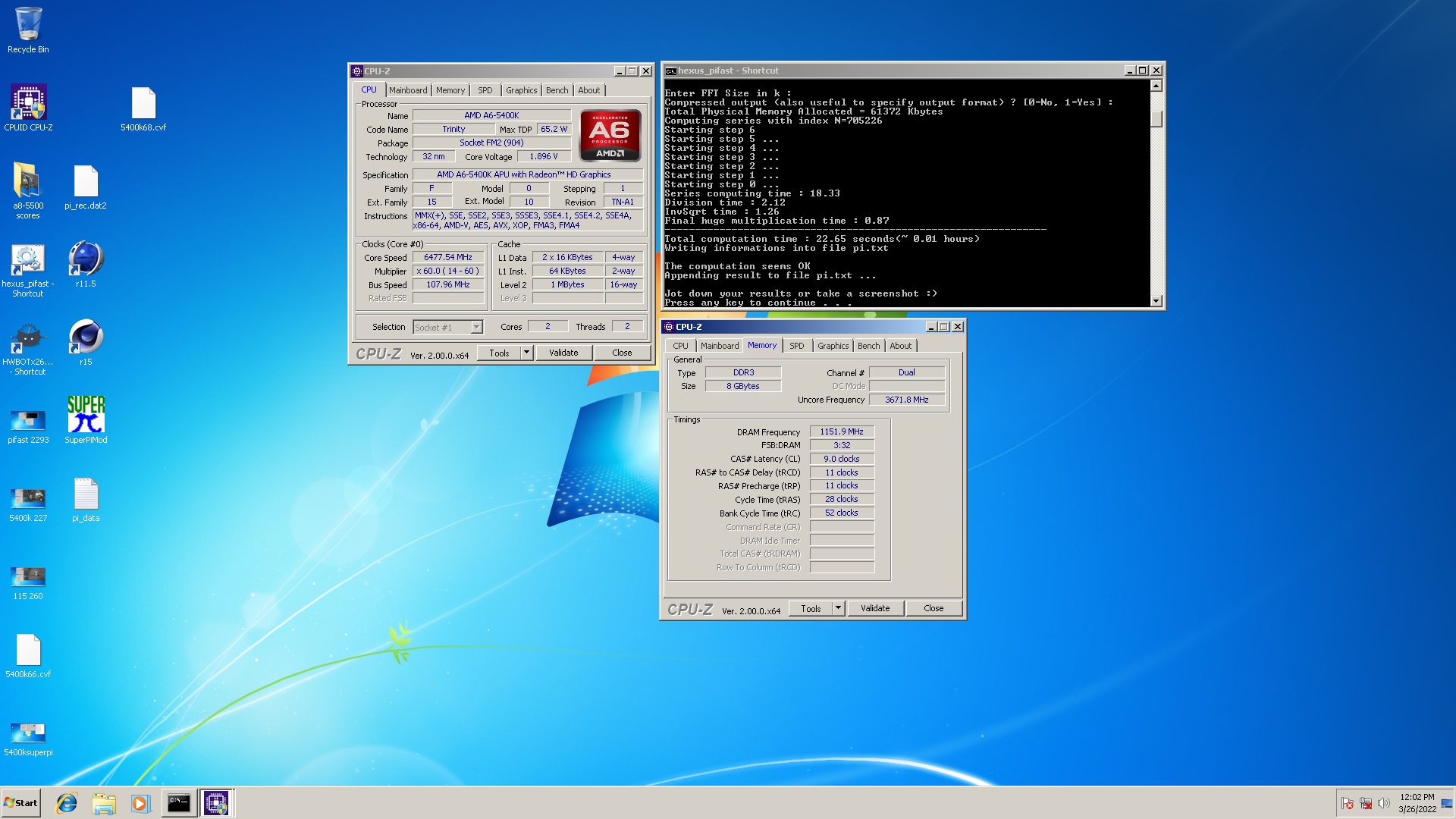Click the DRAM Frequency 1151.9 MHz value

point(842,431)
